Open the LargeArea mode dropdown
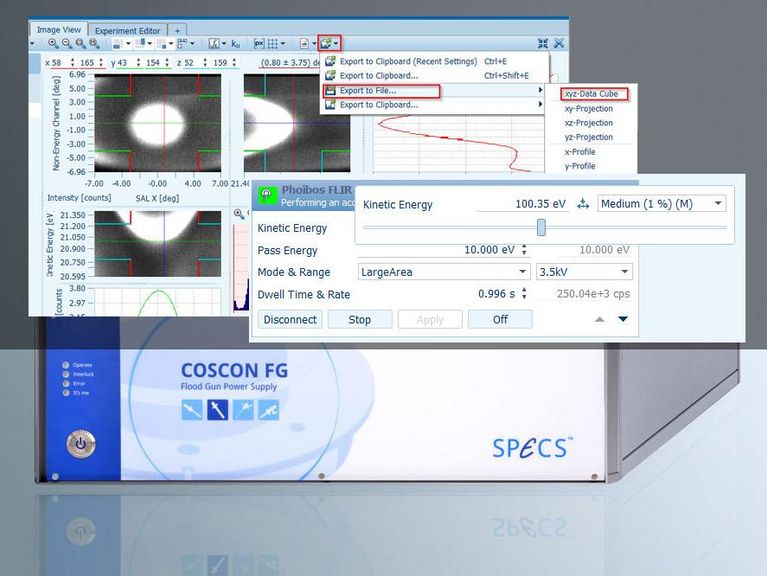Viewport: 767px width, 576px height. 444,272
